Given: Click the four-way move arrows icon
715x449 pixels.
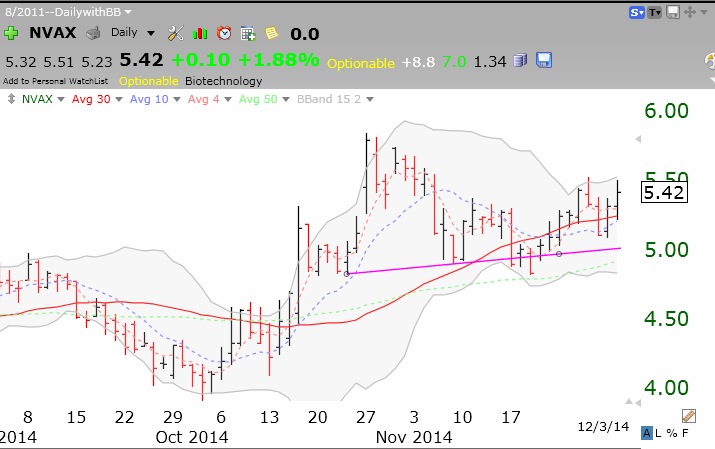Looking at the screenshot, I should click(689, 12).
